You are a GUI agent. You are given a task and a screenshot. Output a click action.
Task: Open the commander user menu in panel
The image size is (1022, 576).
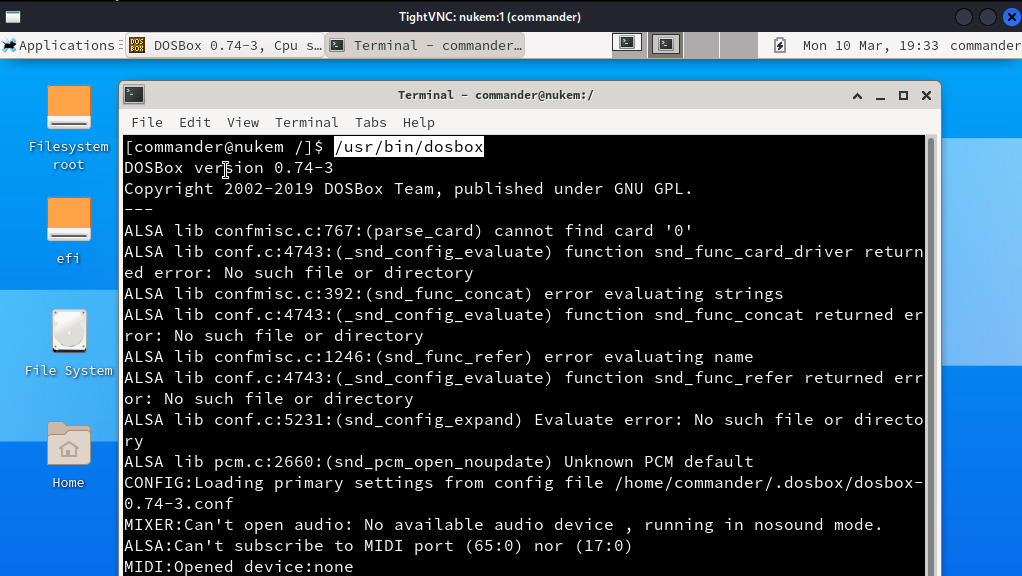pyautogui.click(x=985, y=45)
